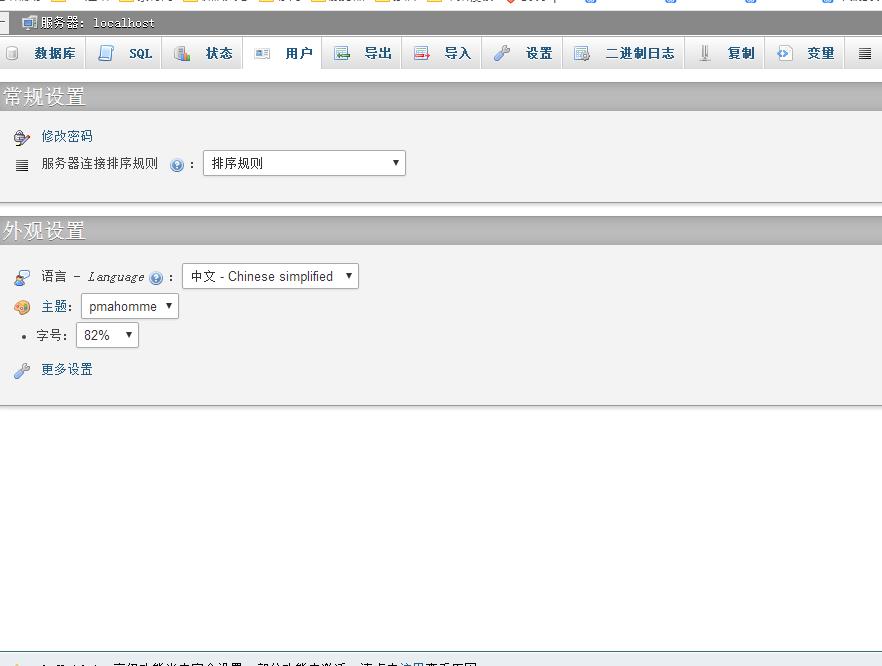
Task: Open the pmahomme theme dropdown
Action: [130, 306]
